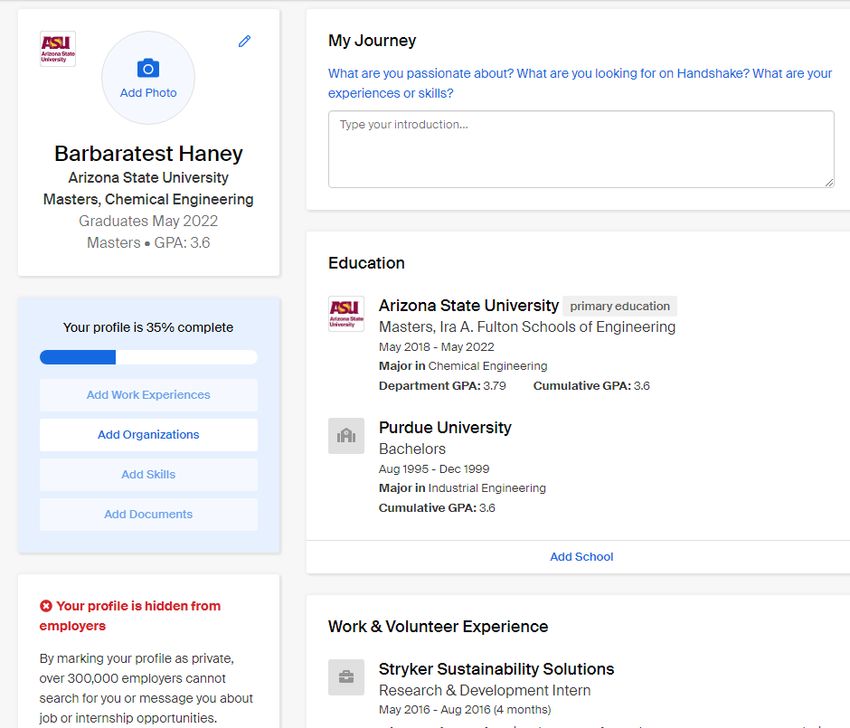Click the primary education badge
Screen dimensions: 850x728
pos(620,306)
